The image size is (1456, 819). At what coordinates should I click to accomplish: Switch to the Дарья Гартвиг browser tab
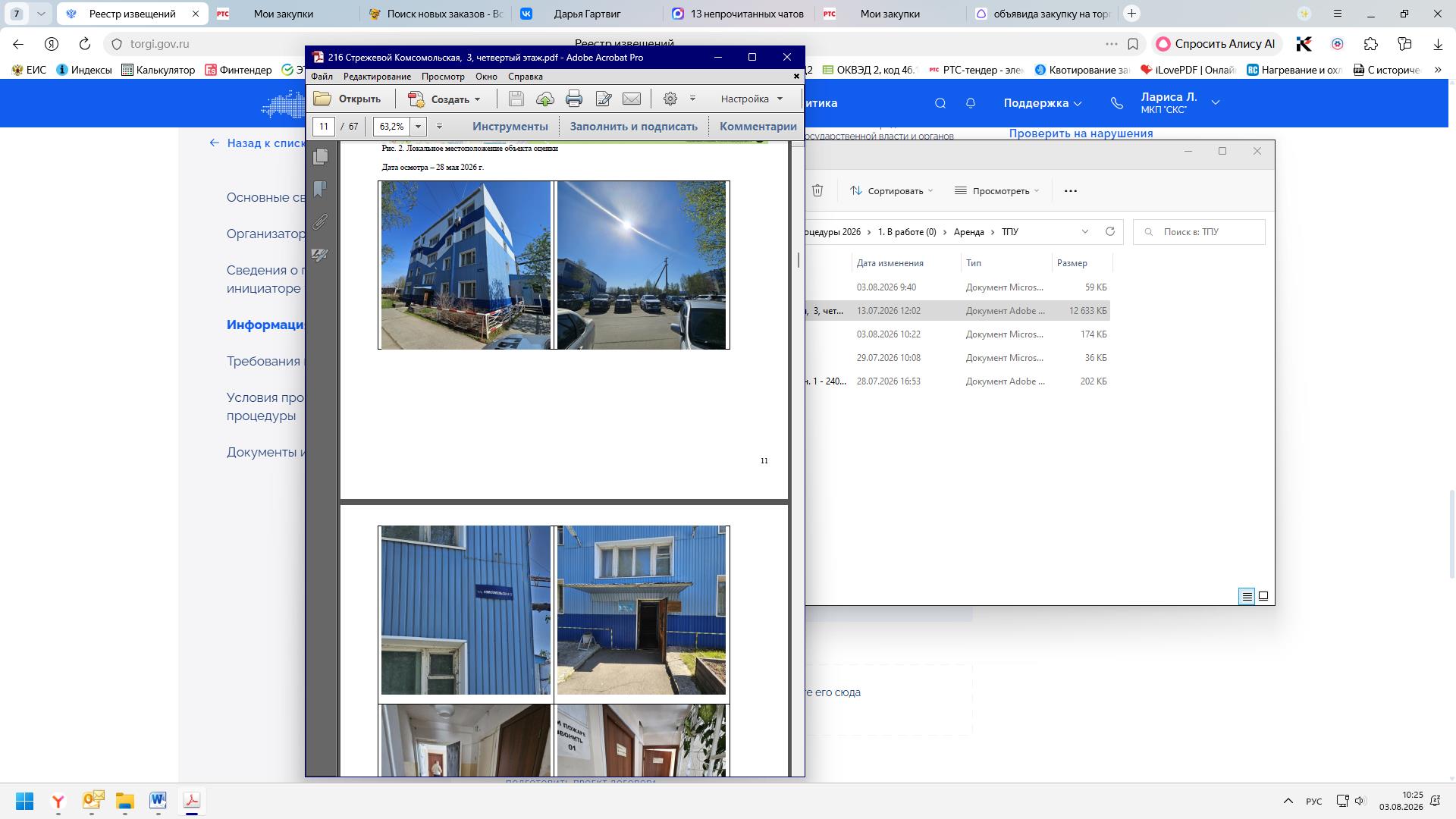pos(587,14)
